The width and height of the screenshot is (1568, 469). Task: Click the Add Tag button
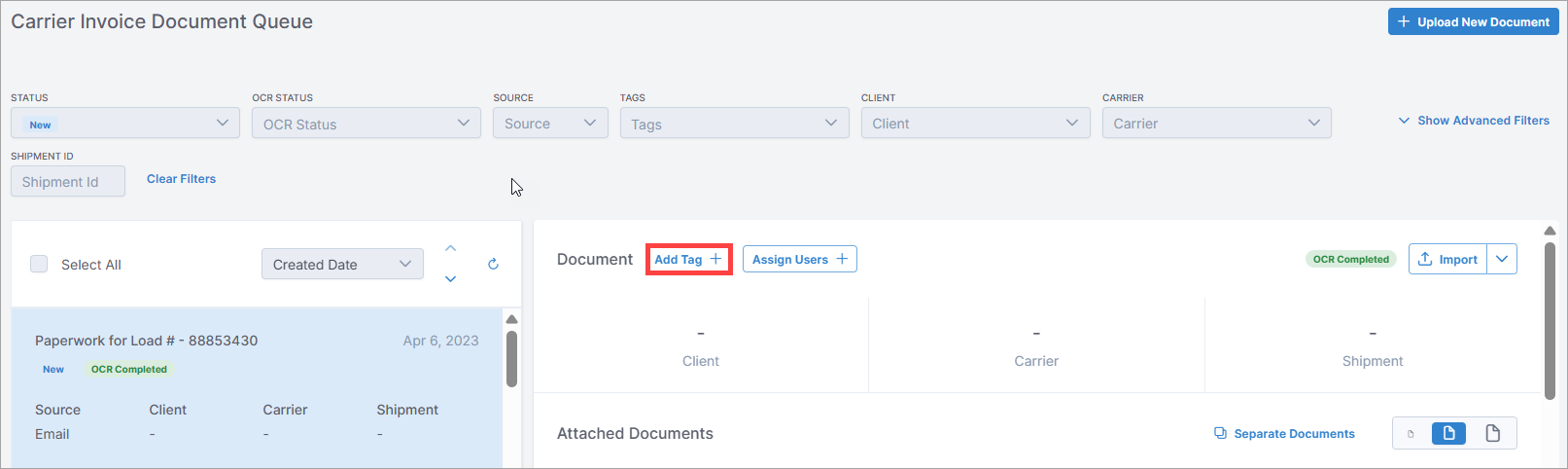click(x=688, y=260)
